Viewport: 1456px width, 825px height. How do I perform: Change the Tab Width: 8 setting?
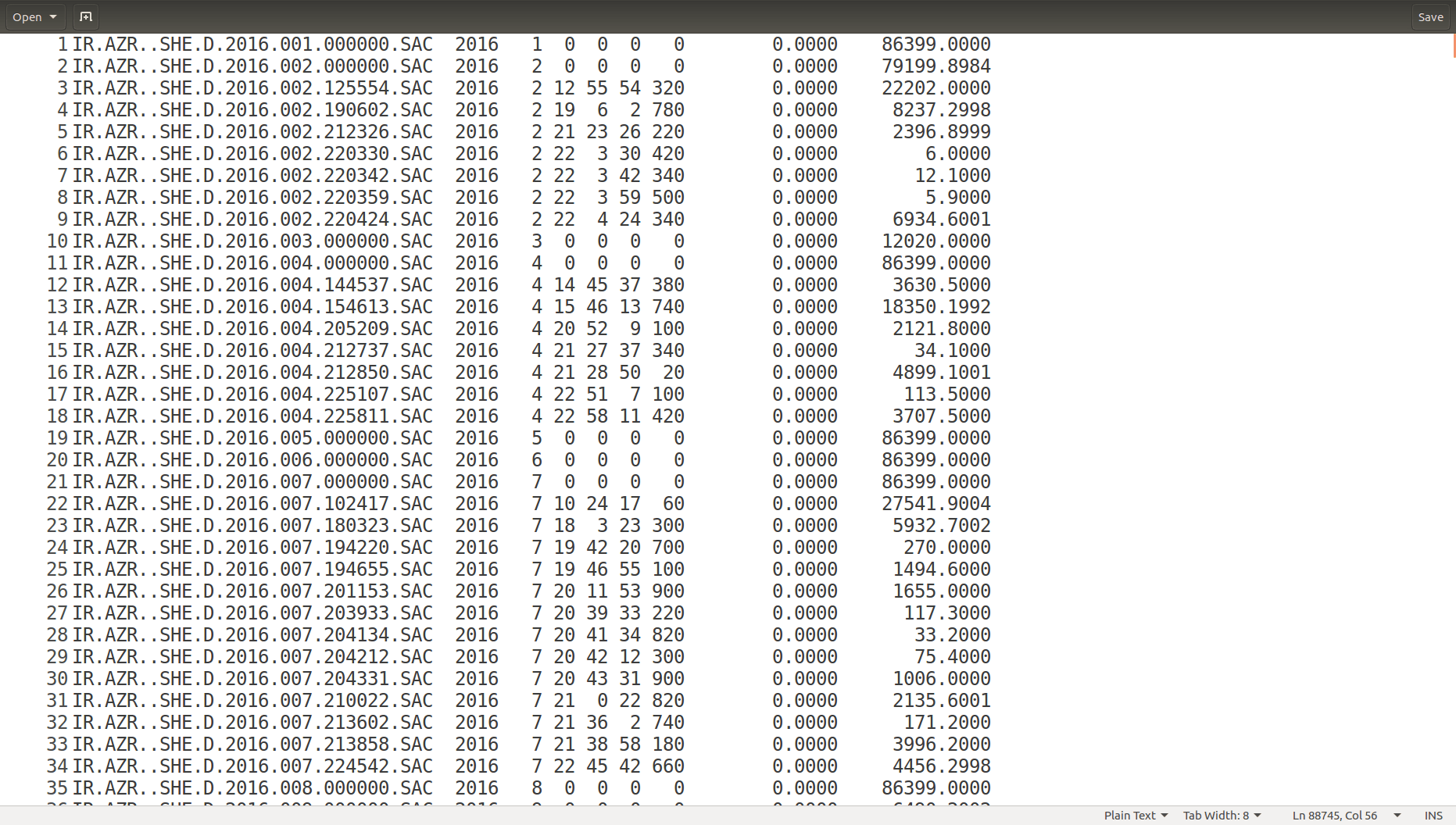1222,815
